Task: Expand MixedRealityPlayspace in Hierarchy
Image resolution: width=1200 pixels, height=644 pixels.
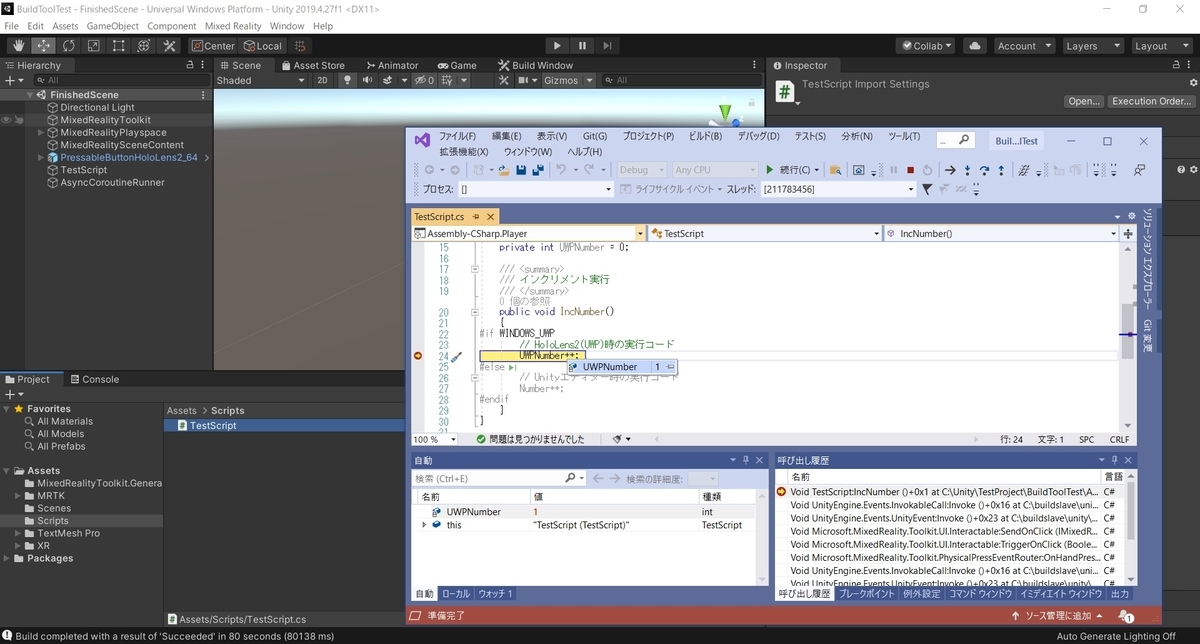Action: (41, 132)
